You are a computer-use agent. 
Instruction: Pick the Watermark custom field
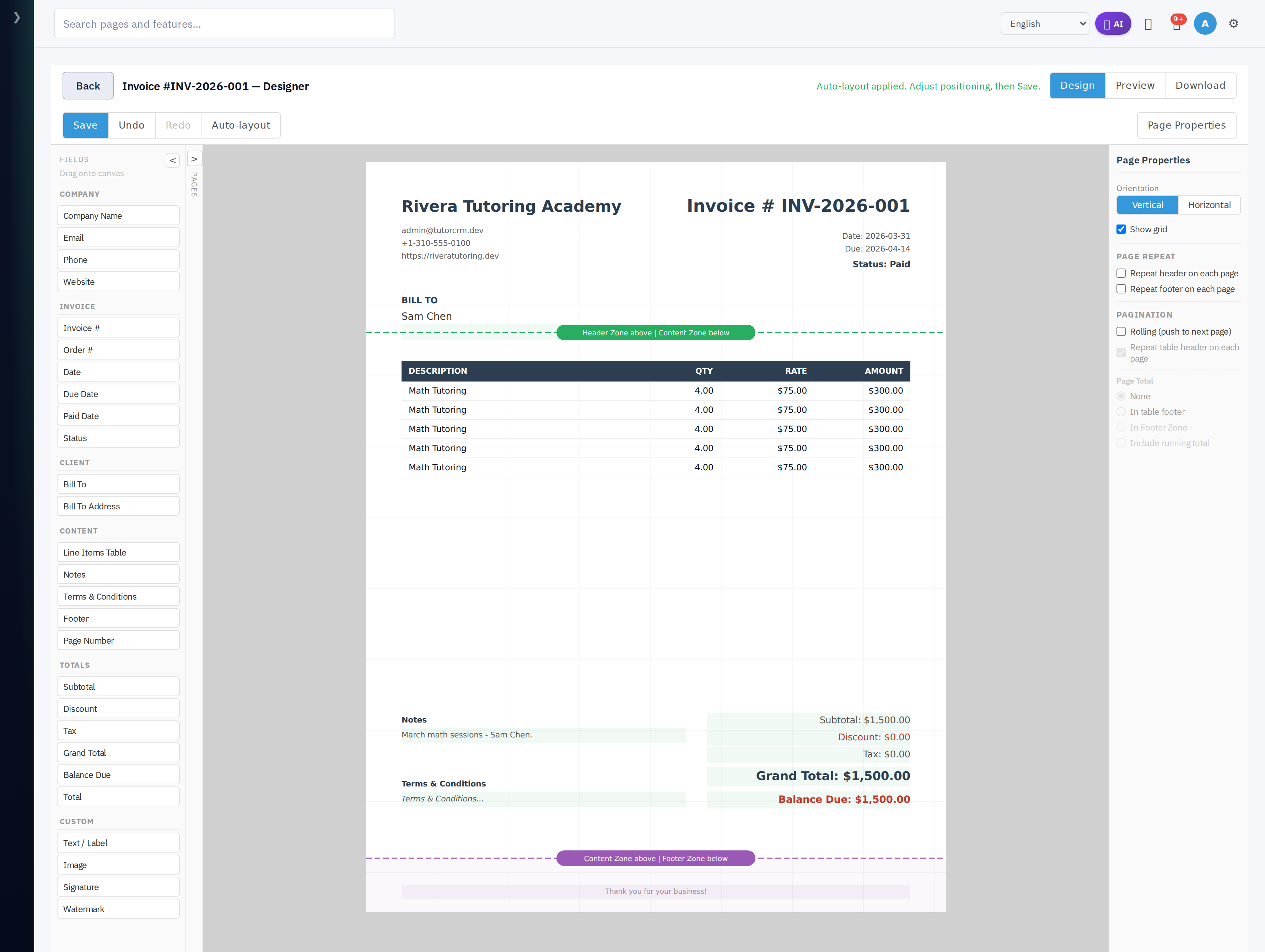[118, 909]
